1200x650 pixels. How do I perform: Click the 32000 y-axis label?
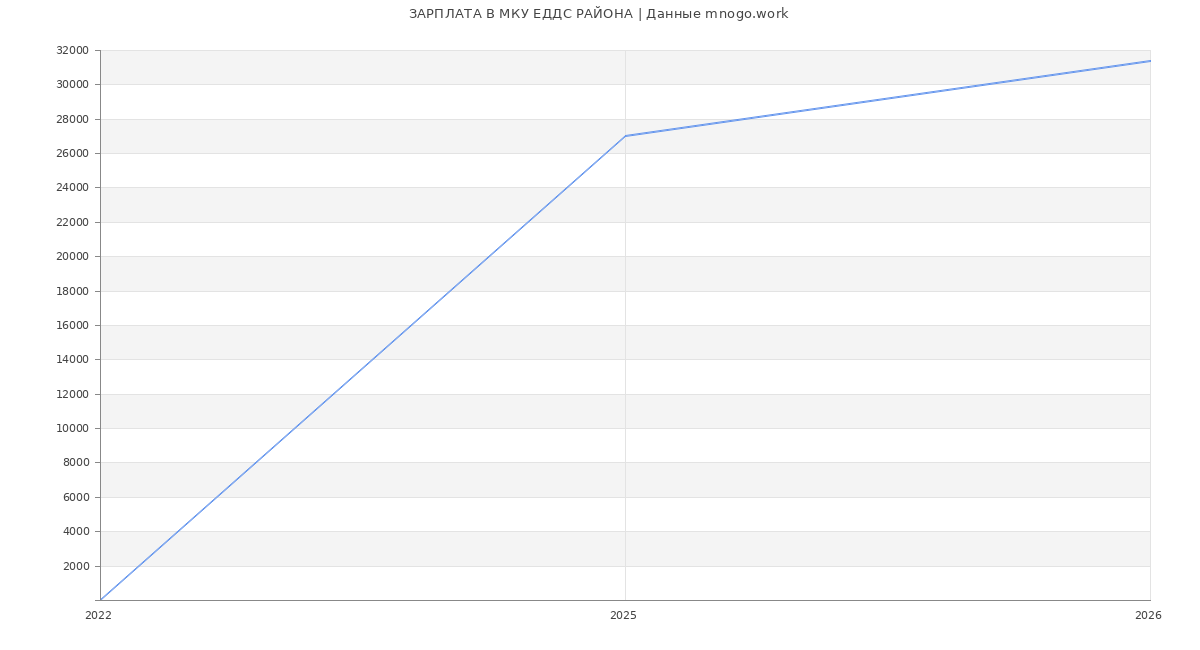click(x=72, y=50)
